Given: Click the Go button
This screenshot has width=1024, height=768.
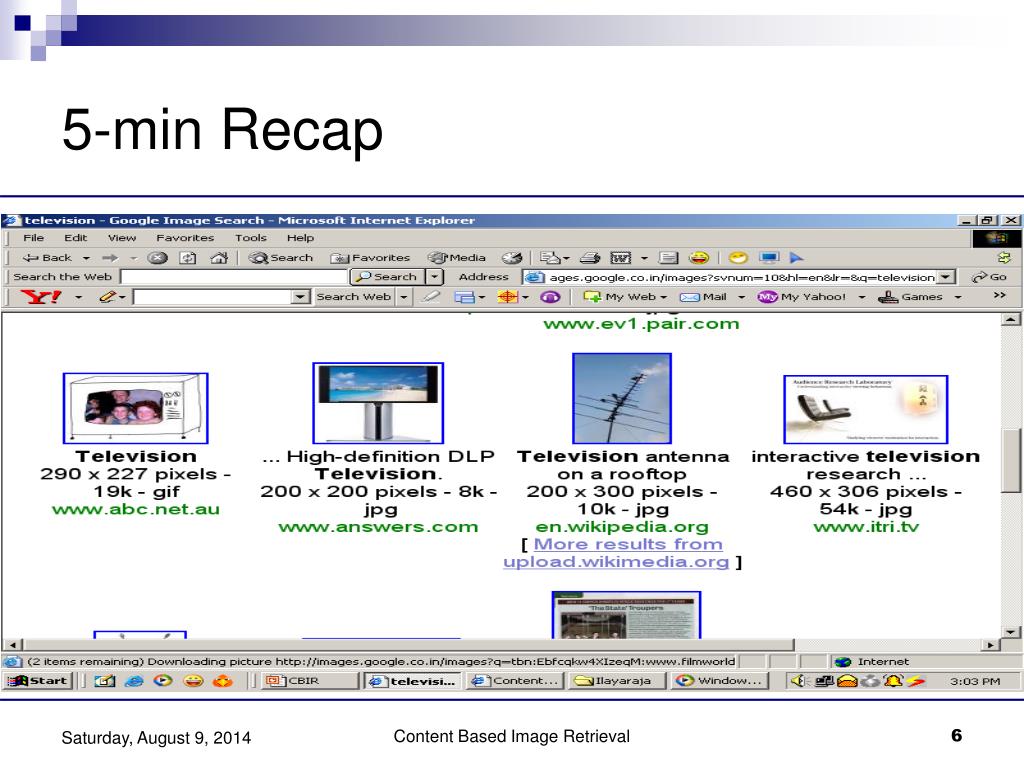Looking at the screenshot, I should coord(989,278).
